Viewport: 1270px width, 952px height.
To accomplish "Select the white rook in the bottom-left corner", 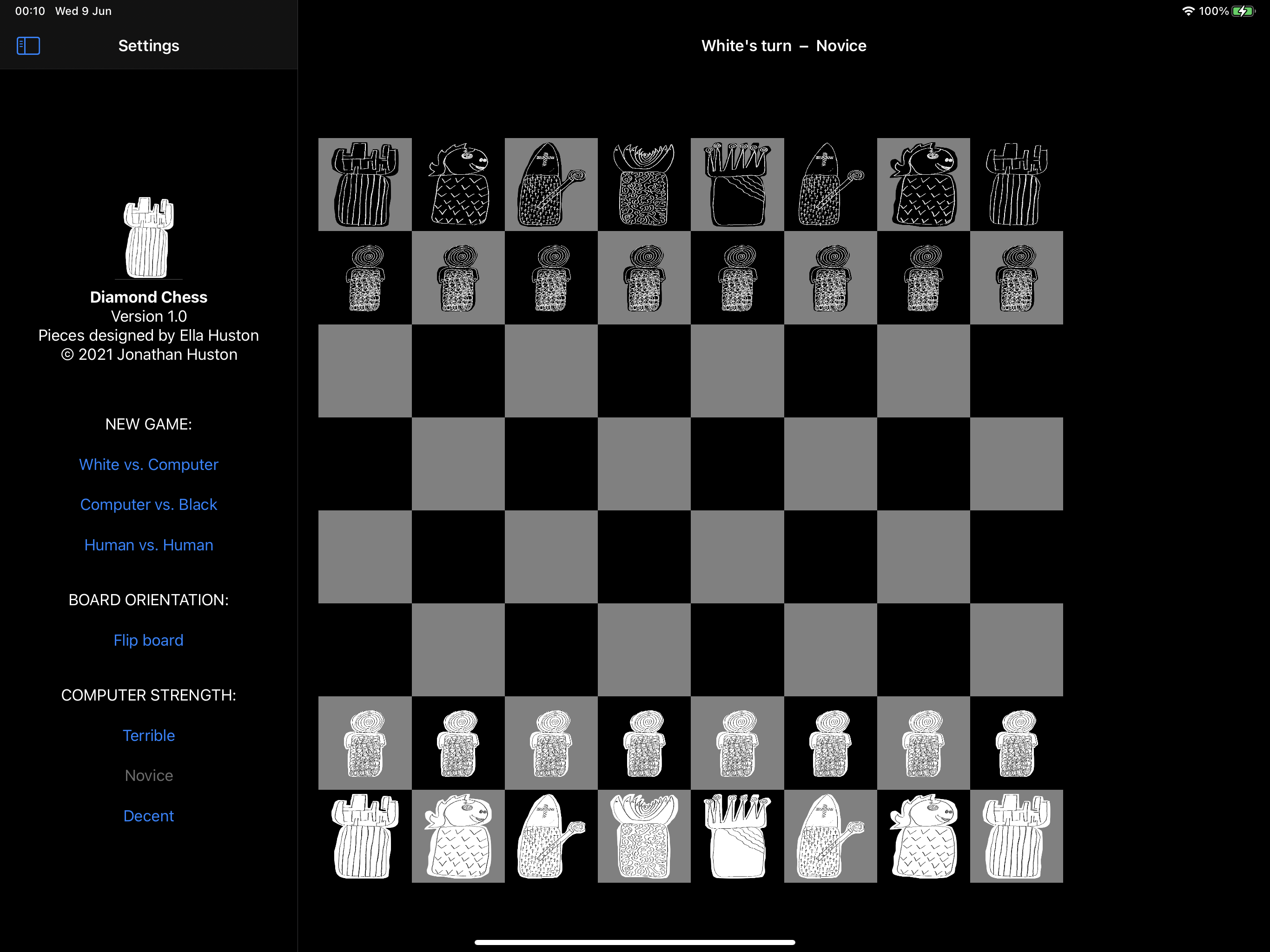I will pyautogui.click(x=364, y=836).
